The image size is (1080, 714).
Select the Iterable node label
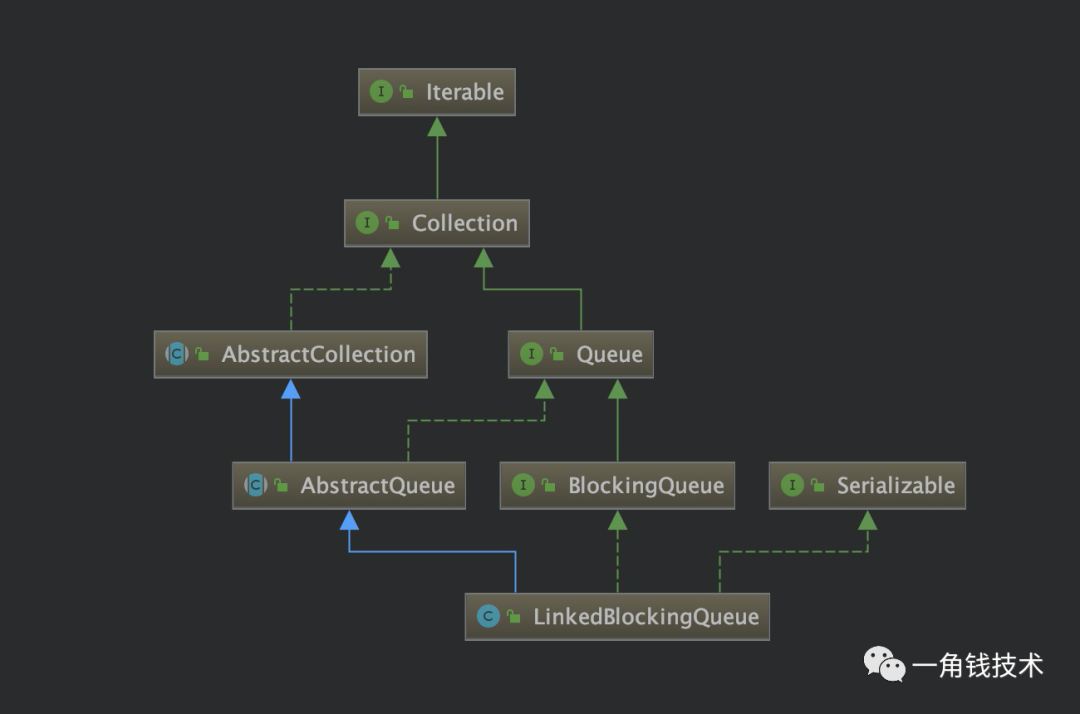coord(465,92)
